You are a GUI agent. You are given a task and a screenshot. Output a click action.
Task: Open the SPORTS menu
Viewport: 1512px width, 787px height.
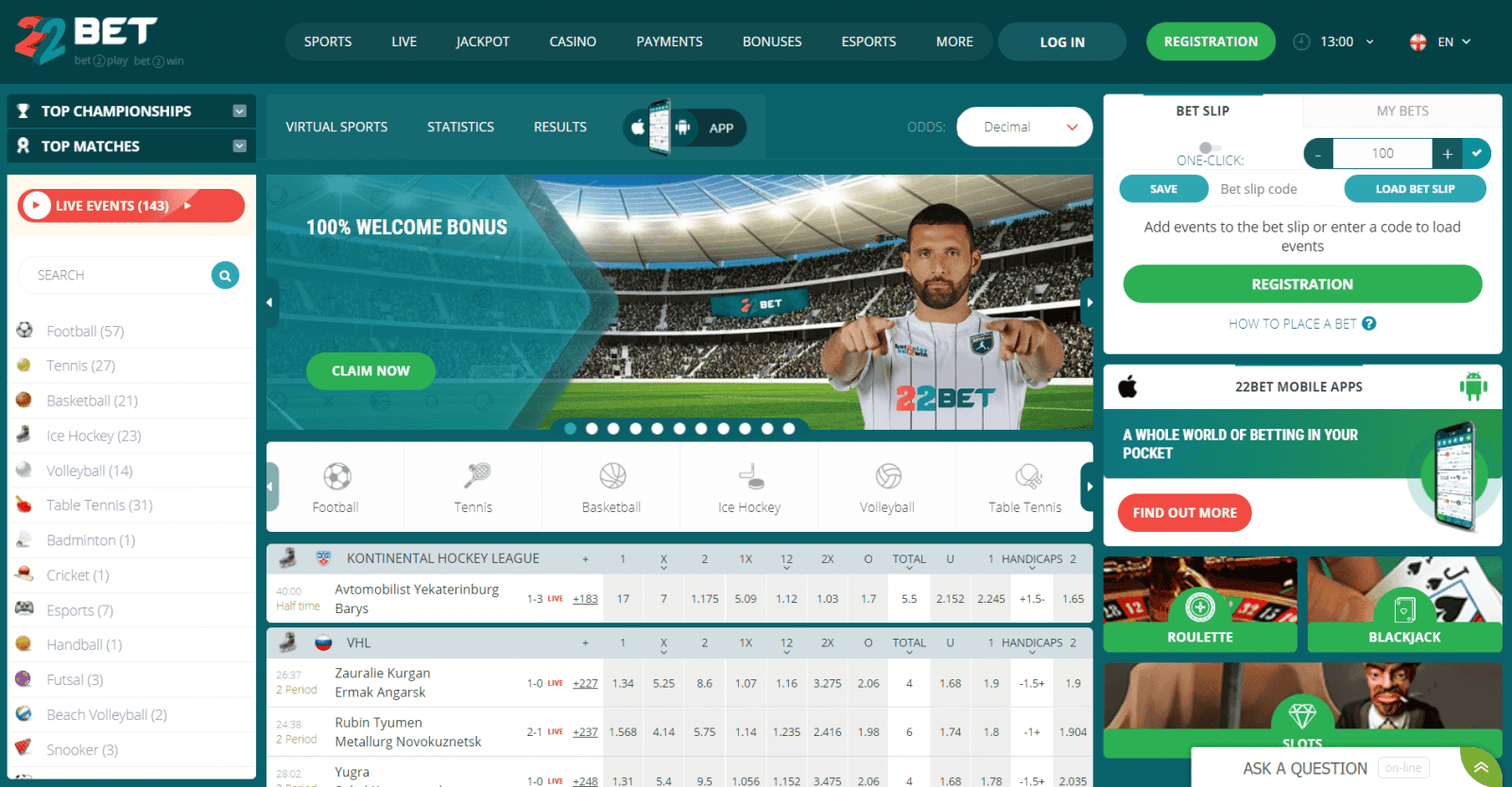click(x=328, y=42)
